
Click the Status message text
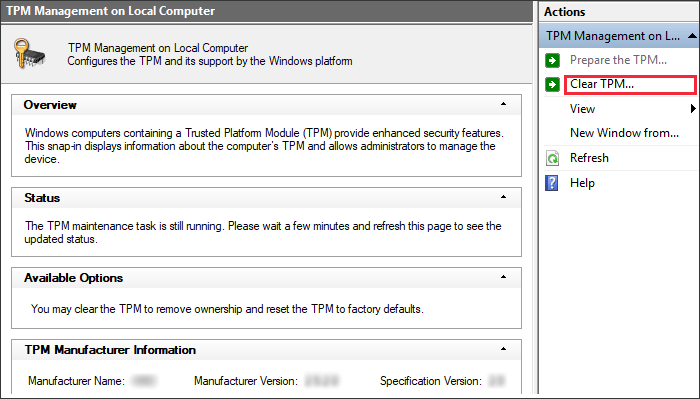[263, 233]
